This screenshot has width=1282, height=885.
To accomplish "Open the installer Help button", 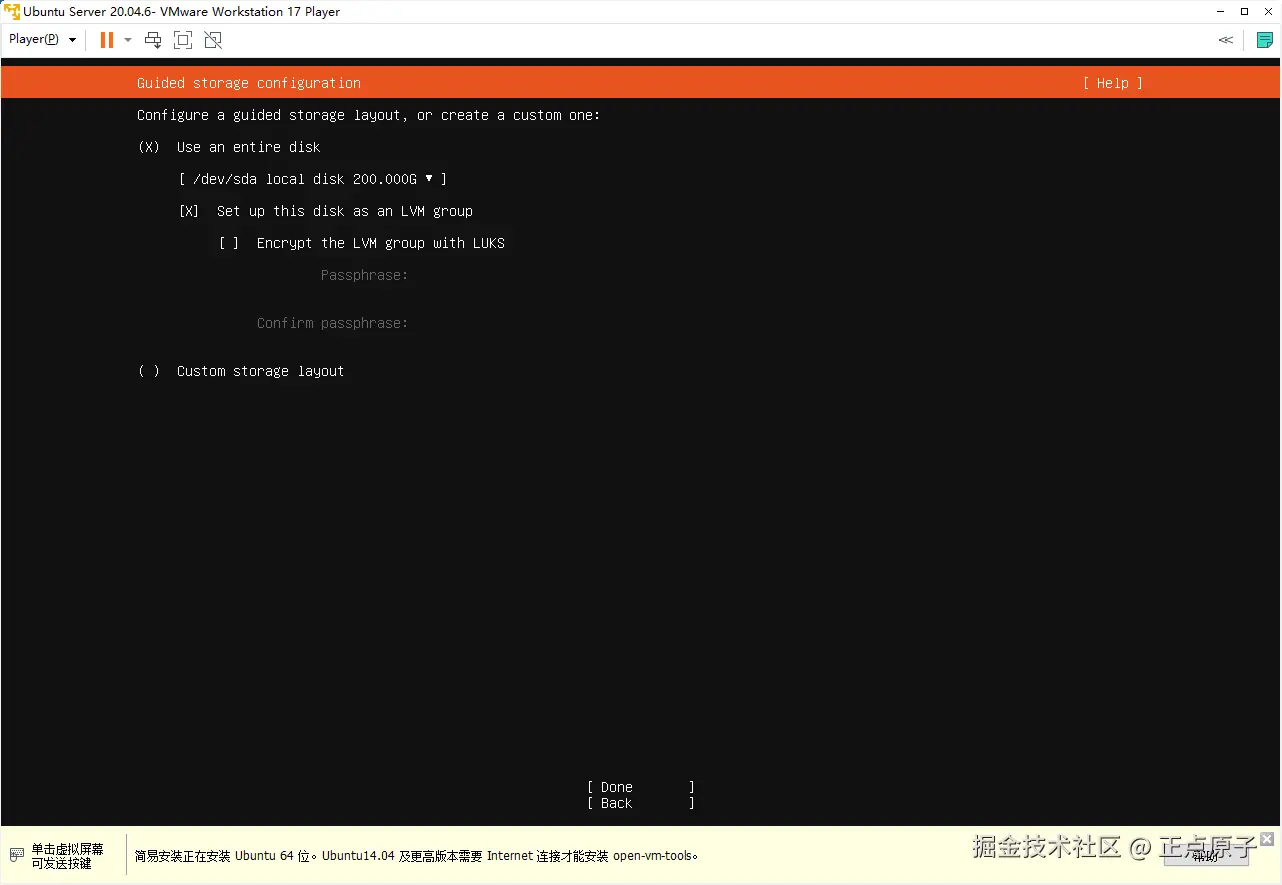I will 1112,83.
